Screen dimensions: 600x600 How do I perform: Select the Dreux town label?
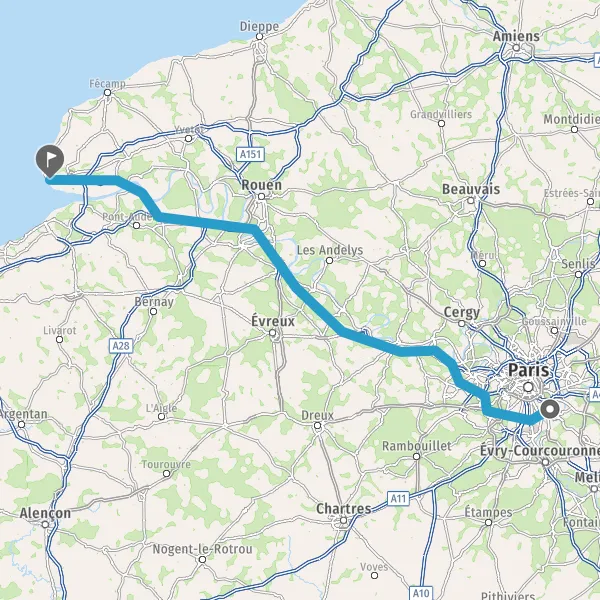click(x=317, y=415)
